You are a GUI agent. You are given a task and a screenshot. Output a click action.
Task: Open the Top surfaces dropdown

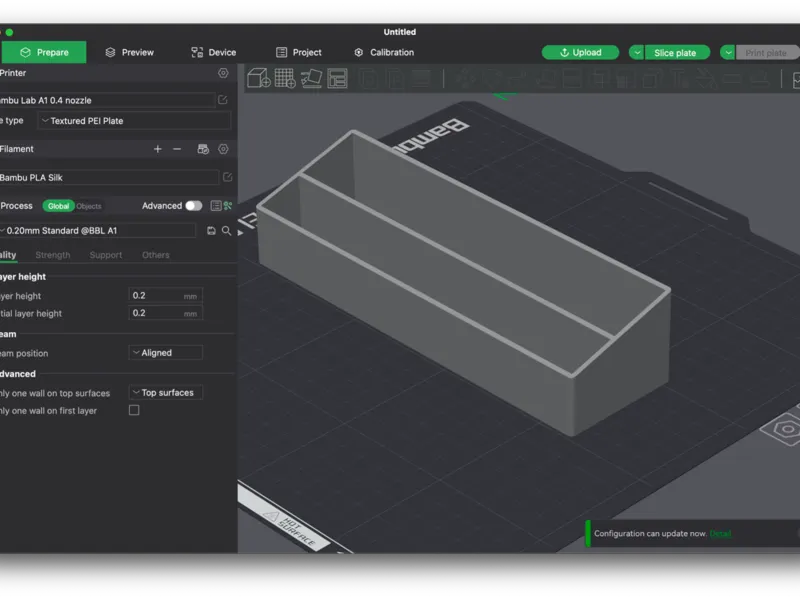(x=165, y=392)
